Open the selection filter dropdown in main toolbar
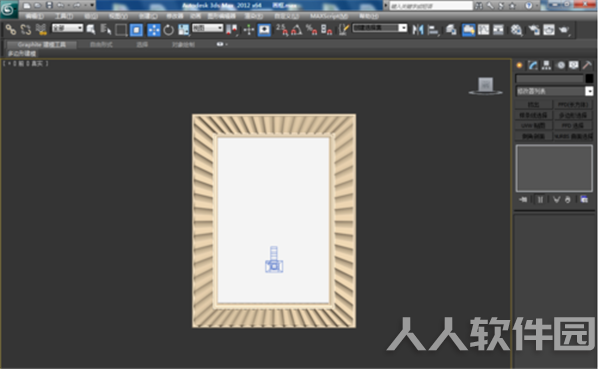Viewport: 600px width, 369px height. coord(67,28)
